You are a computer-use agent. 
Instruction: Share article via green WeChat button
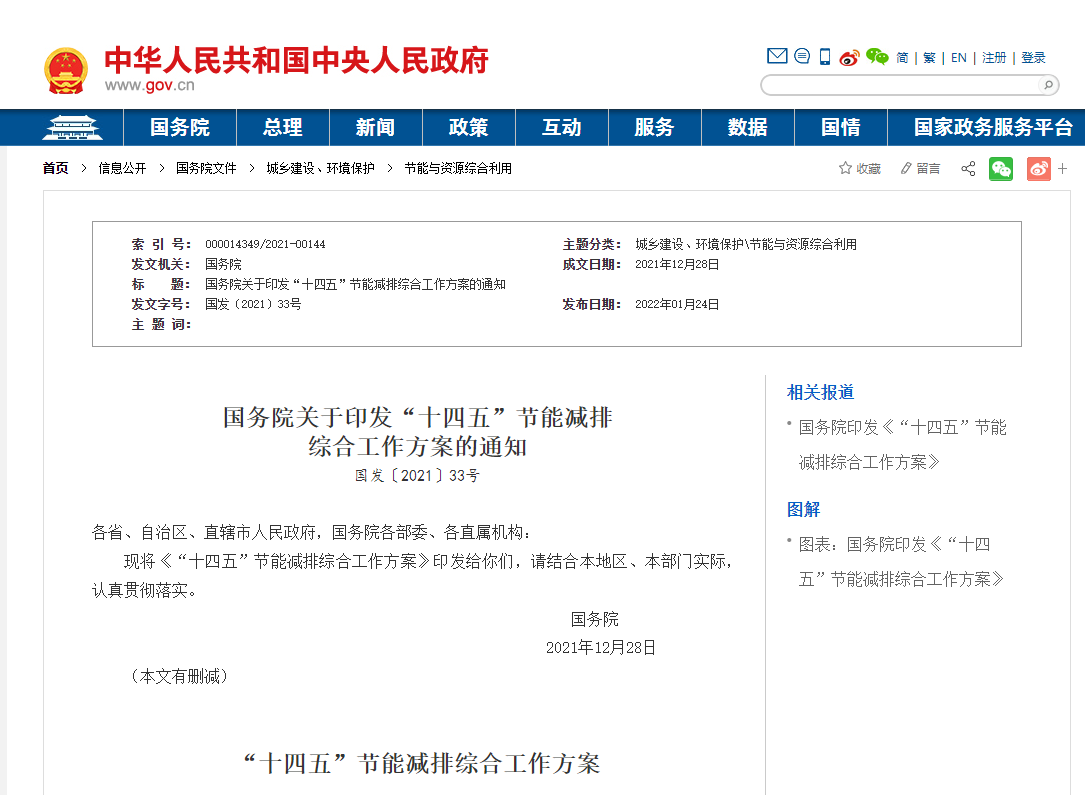pos(1001,169)
